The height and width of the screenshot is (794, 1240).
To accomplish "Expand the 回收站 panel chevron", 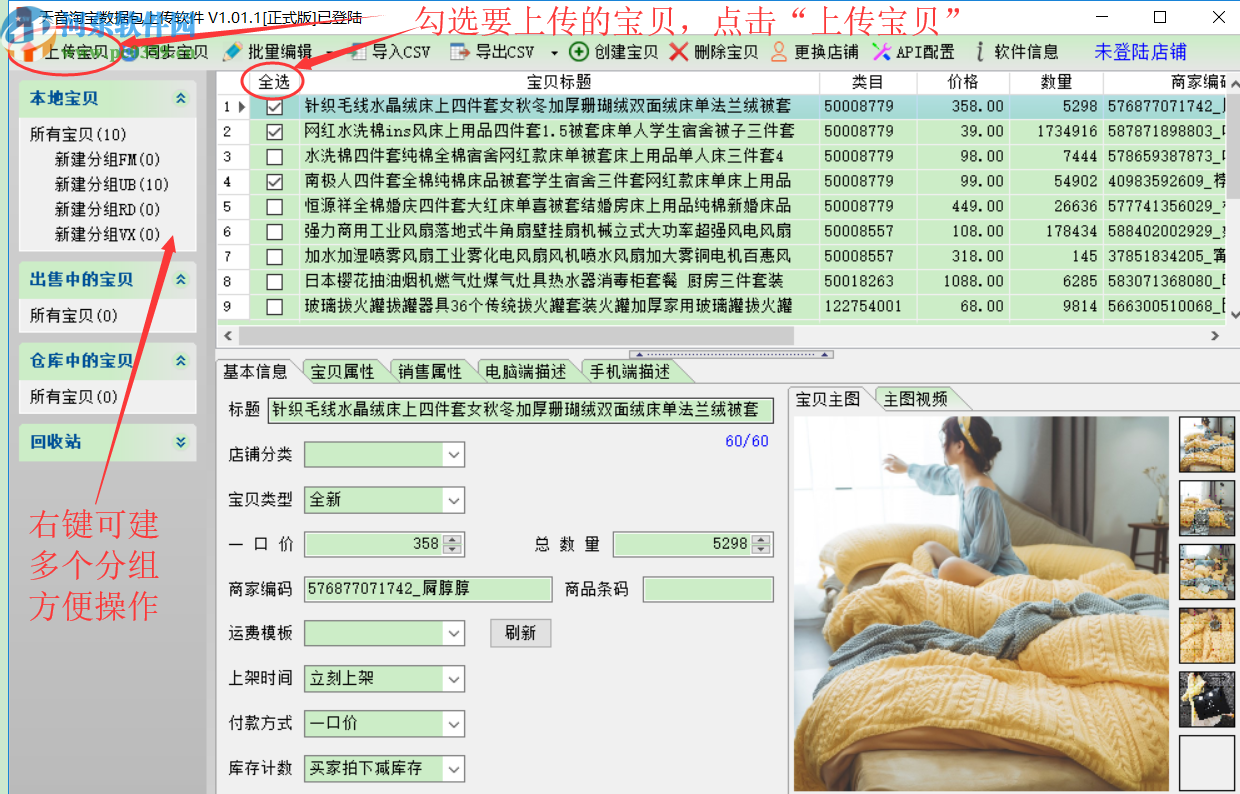I will [x=181, y=441].
